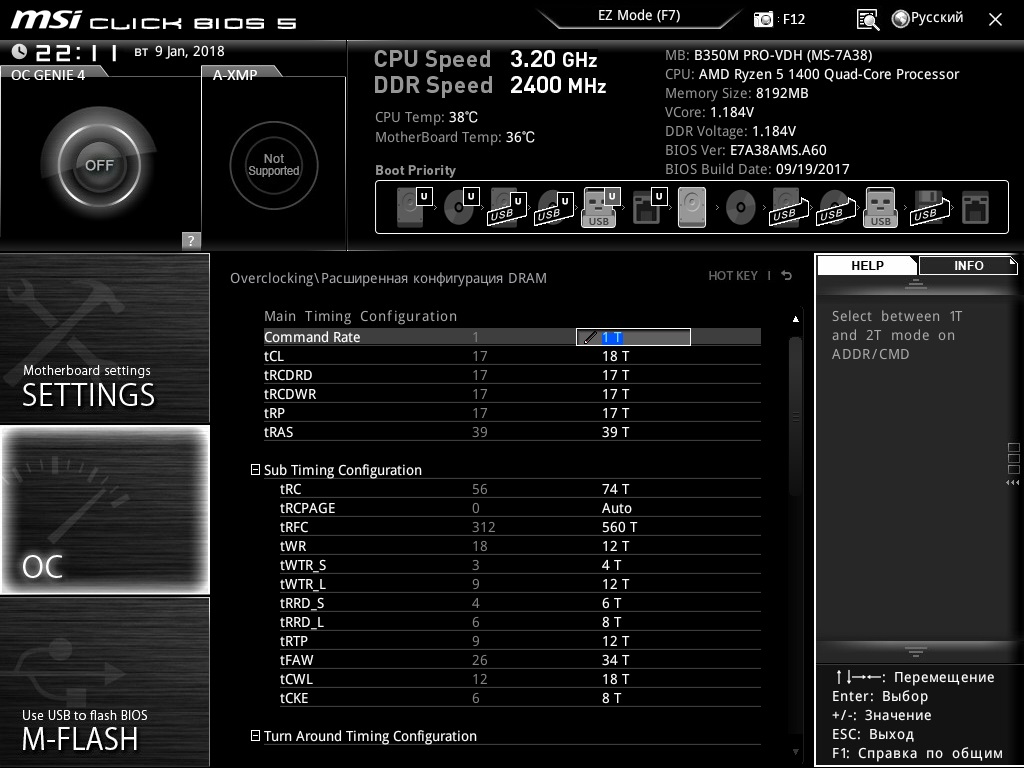Select the highlighted USB key boot device with U badge
Image resolution: width=1024 pixels, height=768 pixels.
pyautogui.click(x=600, y=207)
